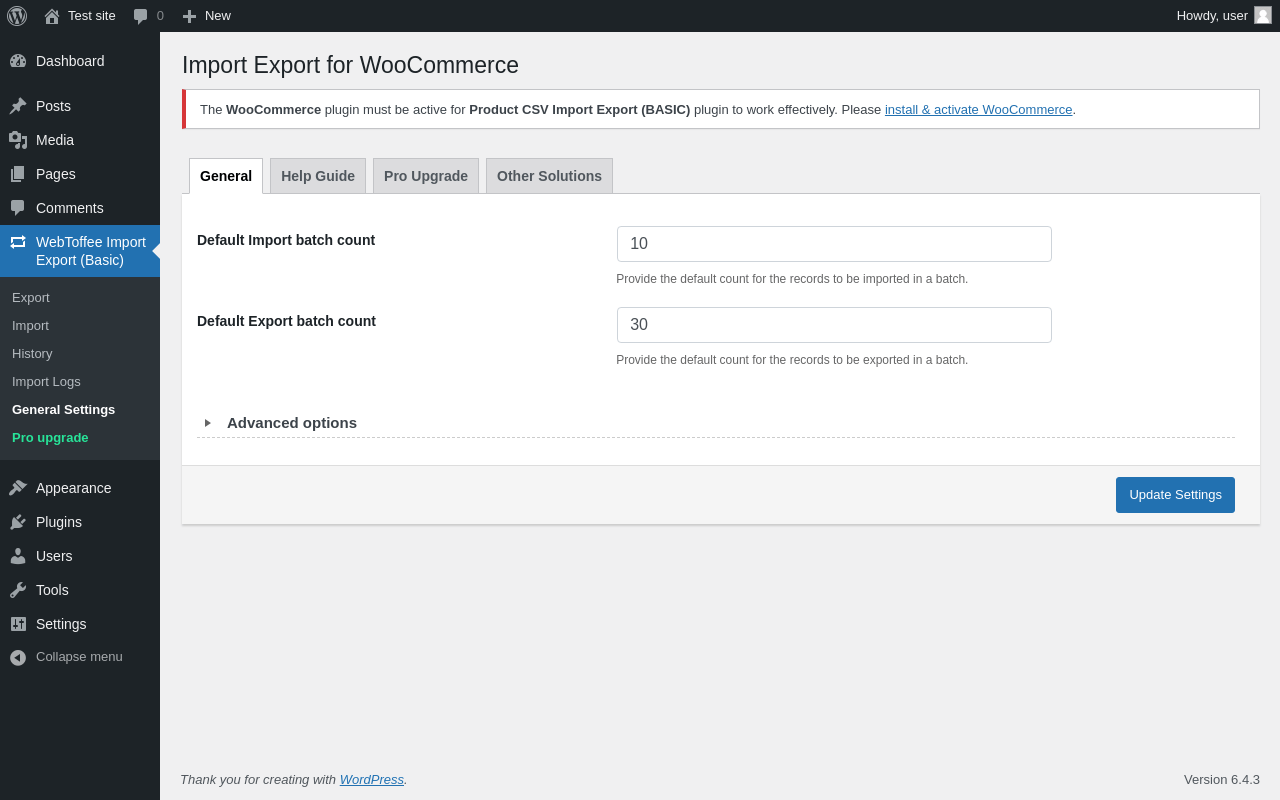This screenshot has height=800, width=1280.
Task: Open Import Logs in the submenu
Action: click(x=46, y=382)
